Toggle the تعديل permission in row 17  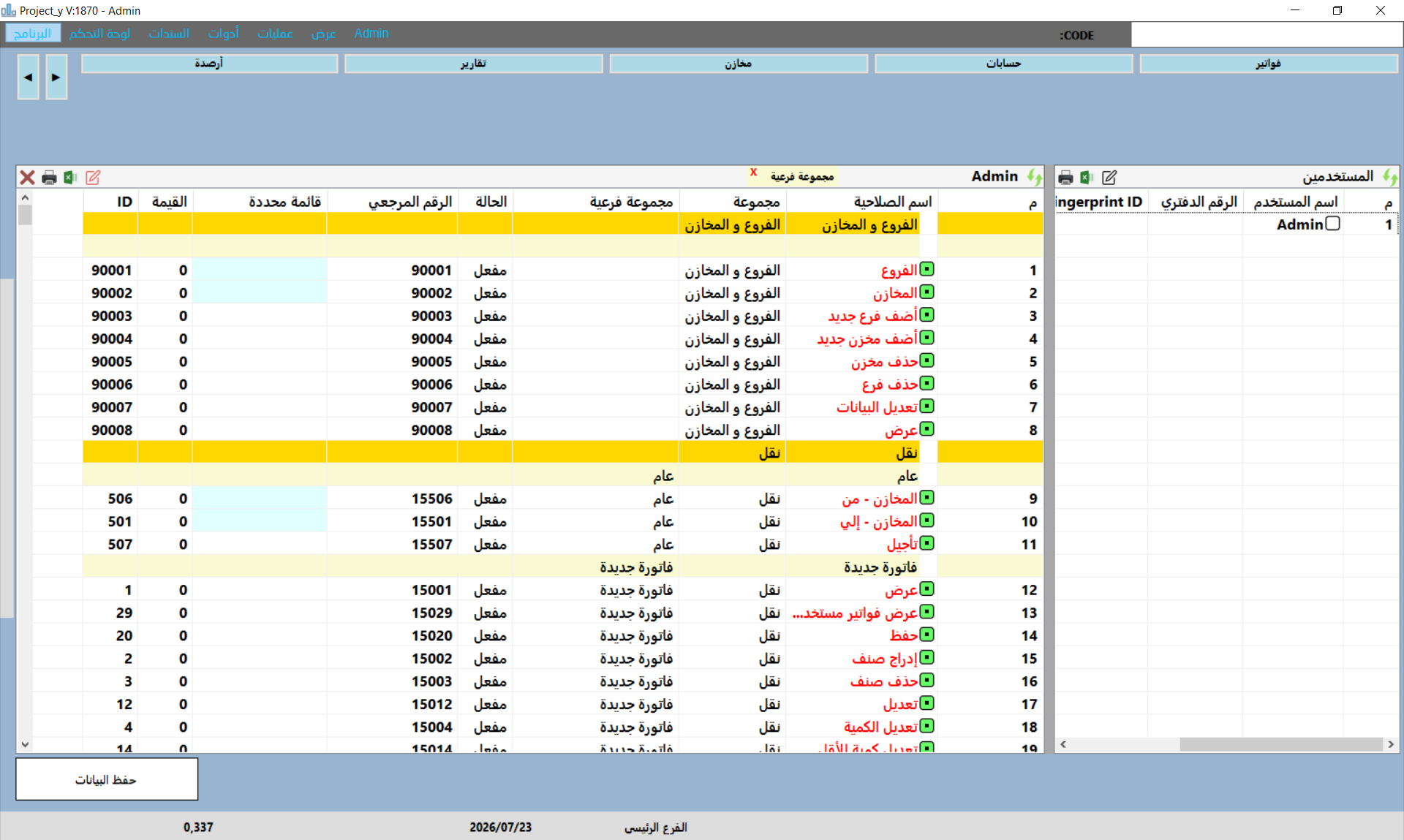[926, 703]
